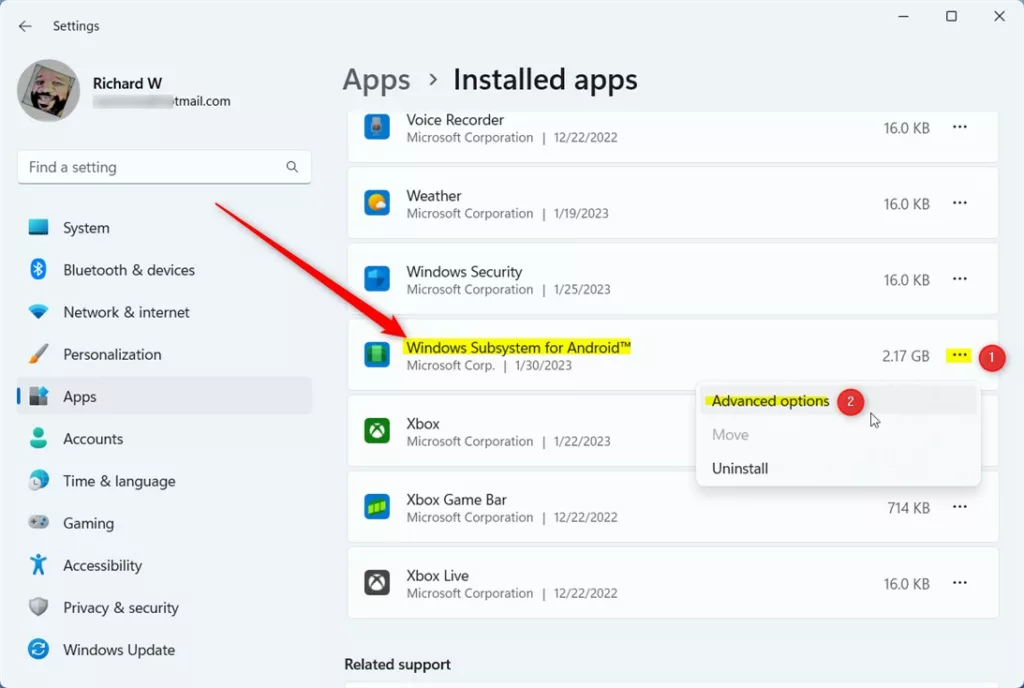Choose Uninstall from the context menu
Screen dimensions: 1024x688
[740, 468]
